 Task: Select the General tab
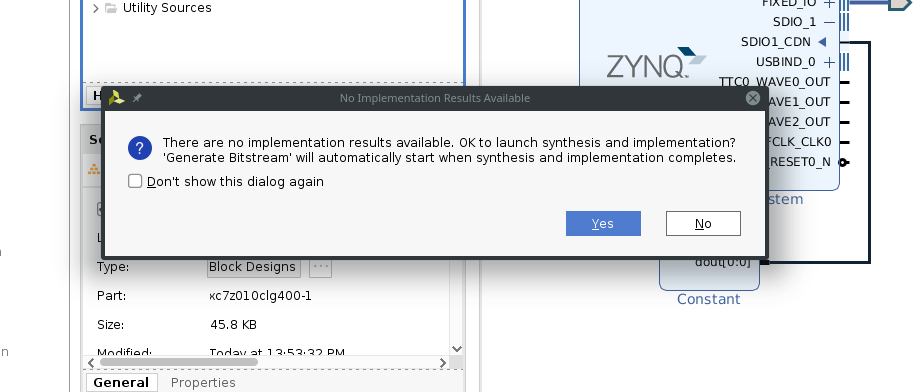point(121,383)
